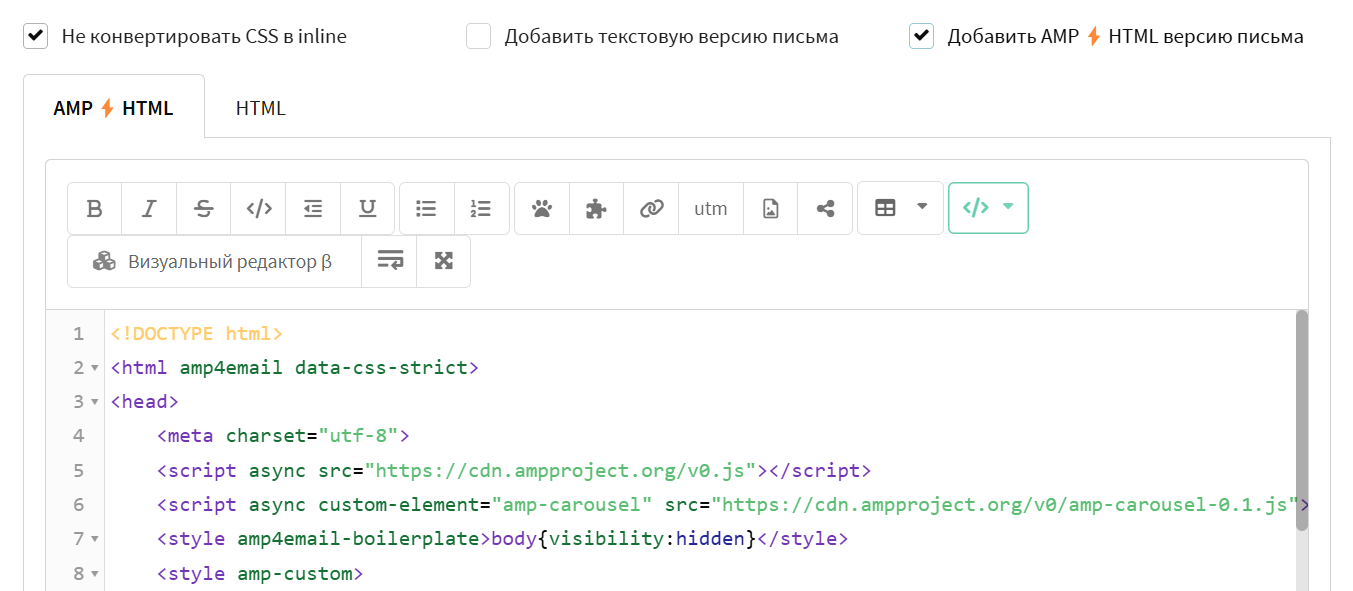Click line number 1 in gutter
The width and height of the screenshot is (1353, 591).
(79, 333)
